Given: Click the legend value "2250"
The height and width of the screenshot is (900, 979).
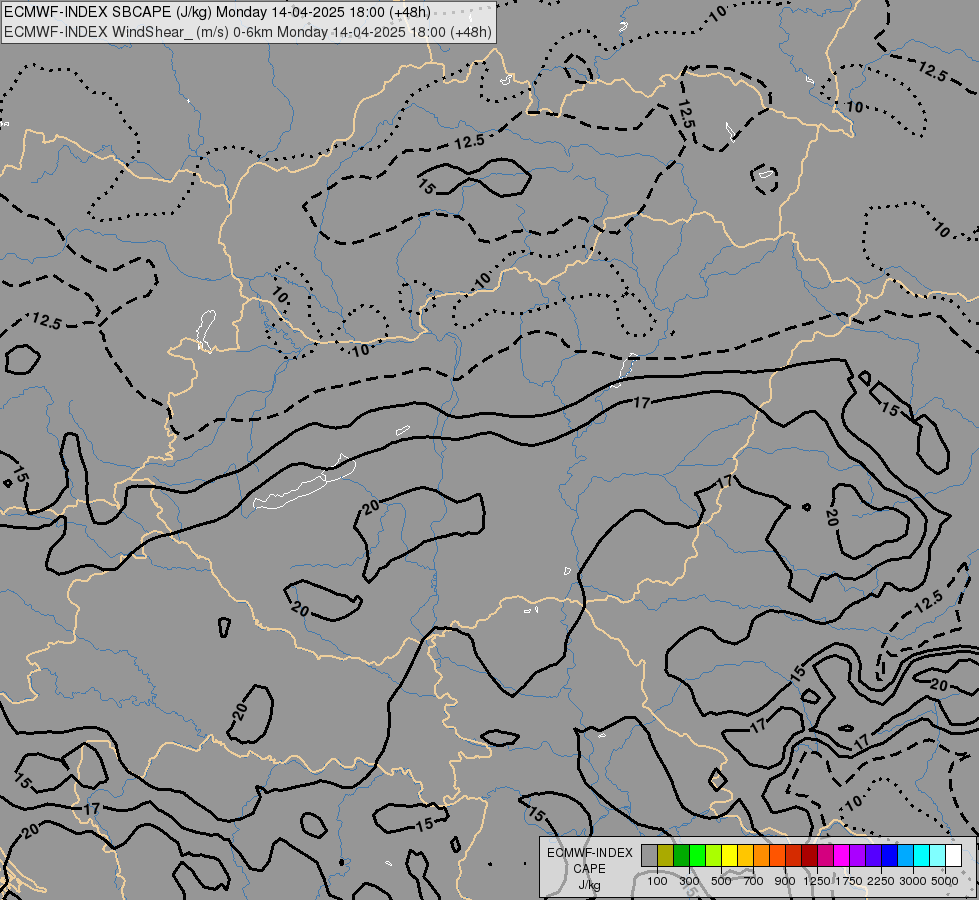Looking at the screenshot, I should pos(881,881).
